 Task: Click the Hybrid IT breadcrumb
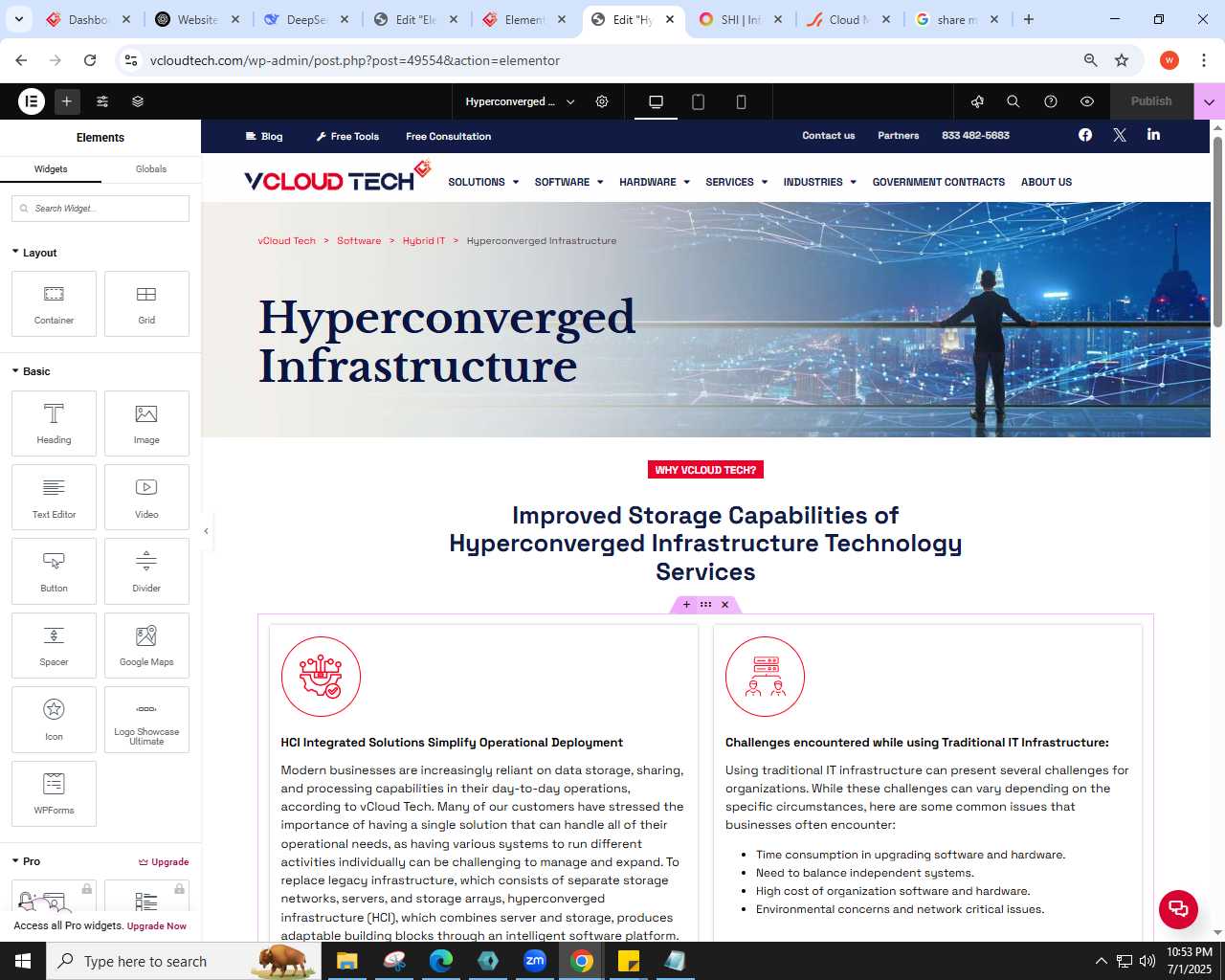pos(424,241)
